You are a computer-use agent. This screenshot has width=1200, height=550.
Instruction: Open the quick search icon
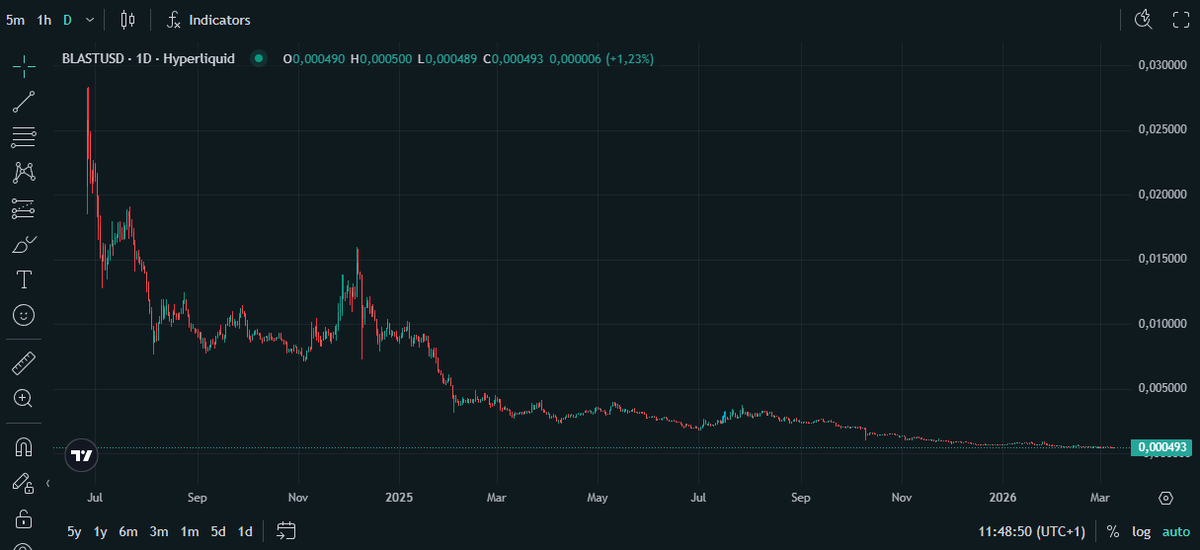pos(1144,19)
